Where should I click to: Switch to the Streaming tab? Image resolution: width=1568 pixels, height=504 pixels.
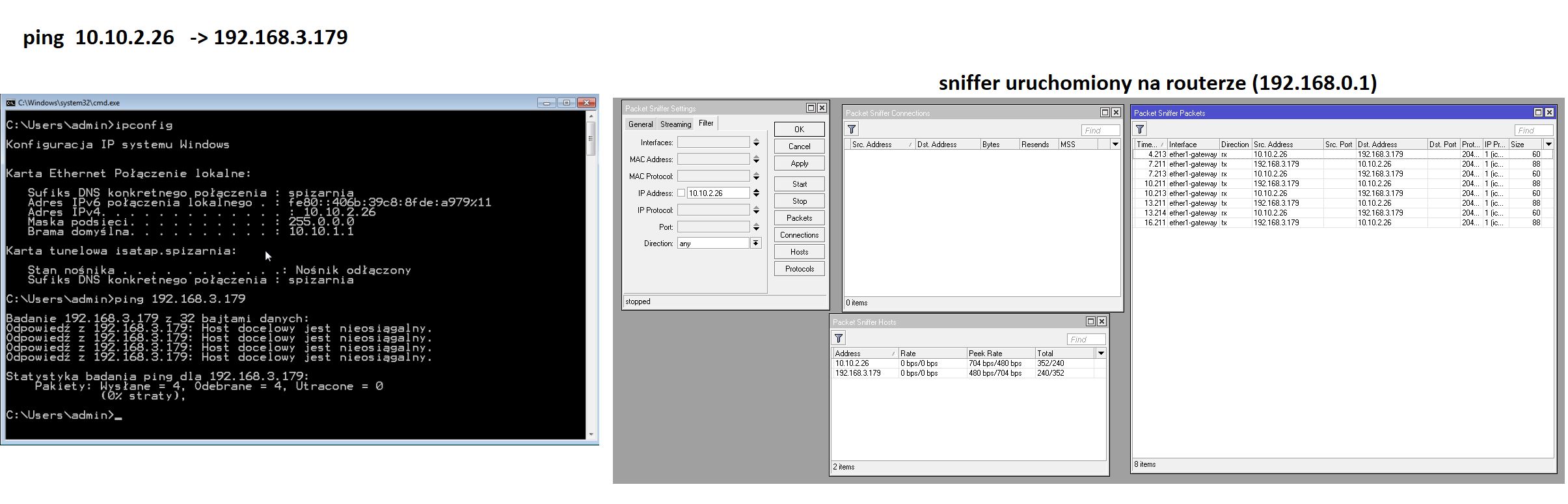point(675,124)
